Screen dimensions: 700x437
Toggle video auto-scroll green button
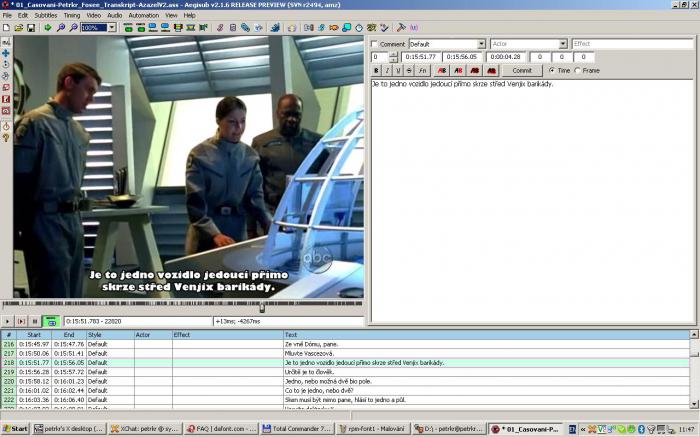[51, 321]
